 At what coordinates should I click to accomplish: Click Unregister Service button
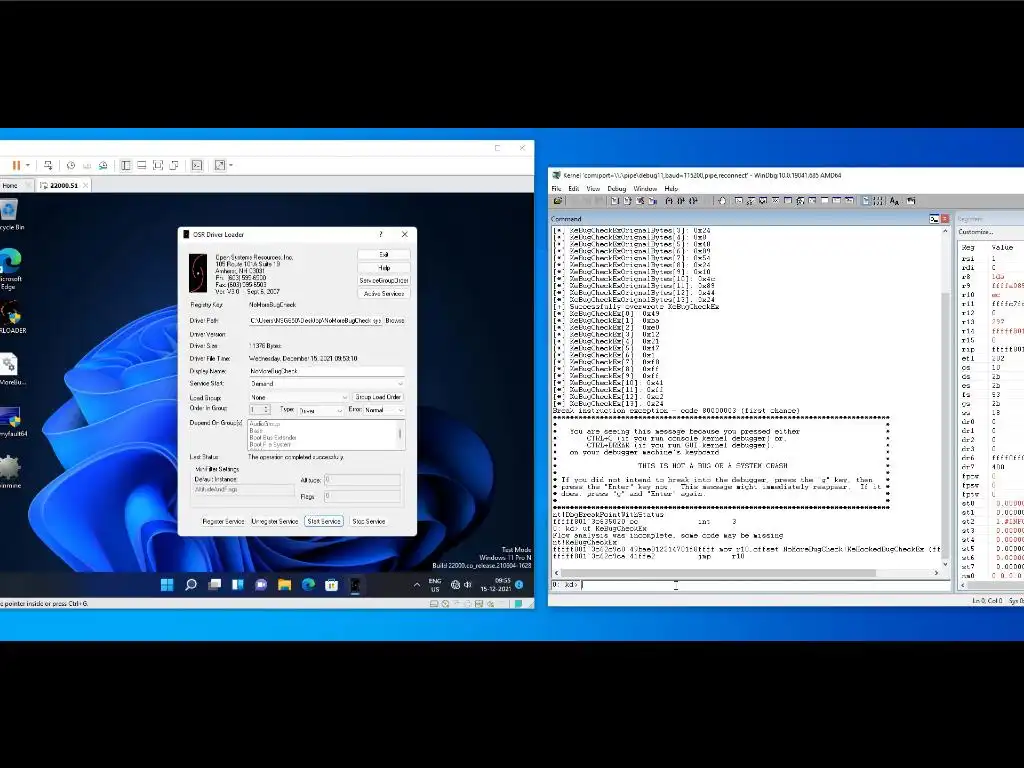[x=275, y=521]
